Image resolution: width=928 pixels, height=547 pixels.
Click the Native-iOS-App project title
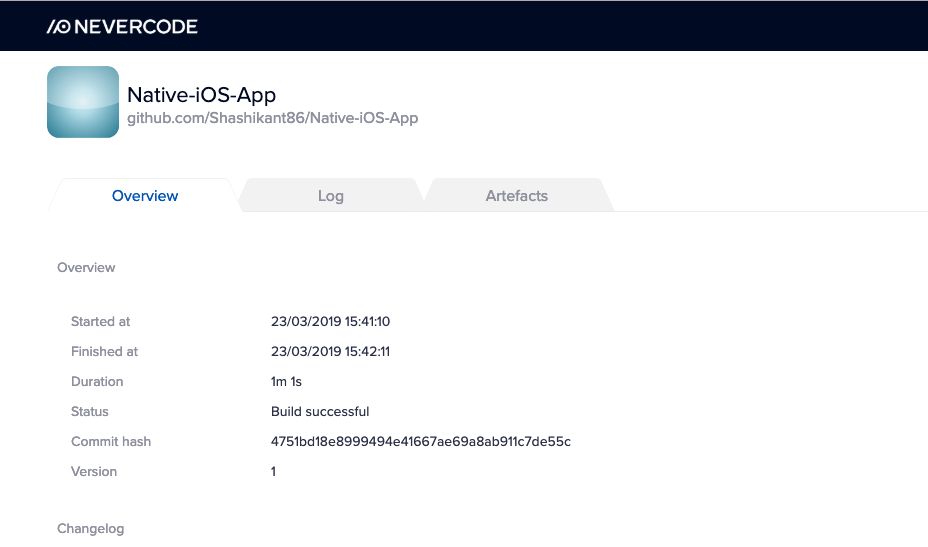click(x=202, y=95)
